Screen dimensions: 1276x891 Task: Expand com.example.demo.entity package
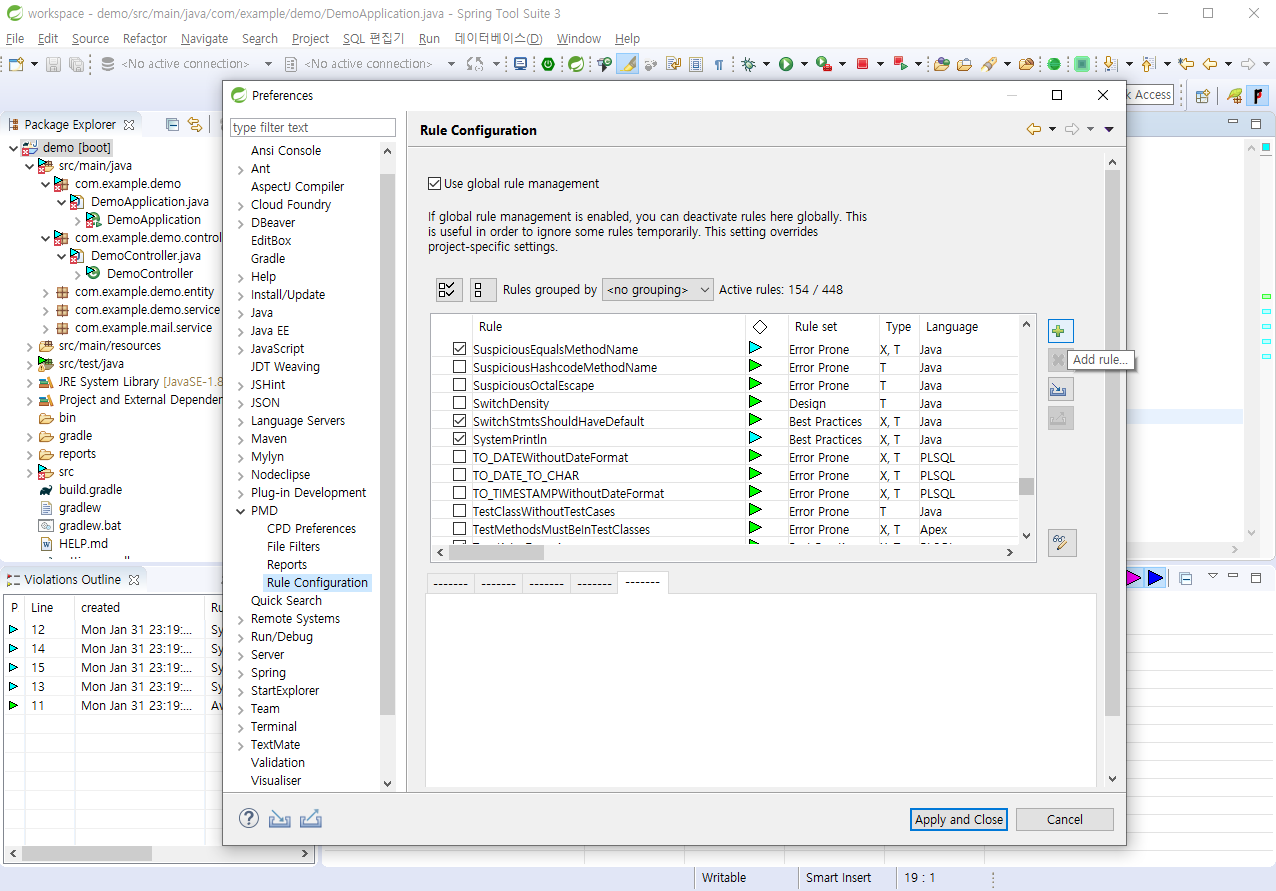click(x=45, y=292)
